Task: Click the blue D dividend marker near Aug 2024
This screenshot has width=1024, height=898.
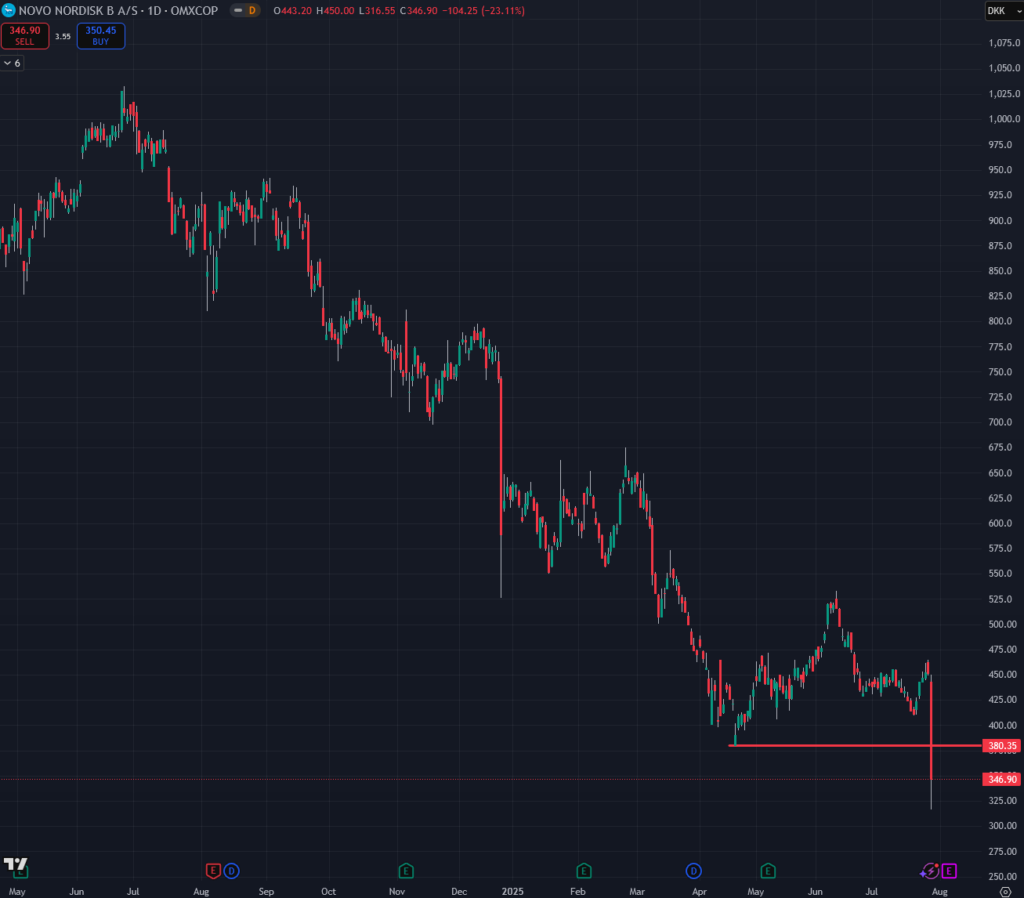Action: [232, 871]
